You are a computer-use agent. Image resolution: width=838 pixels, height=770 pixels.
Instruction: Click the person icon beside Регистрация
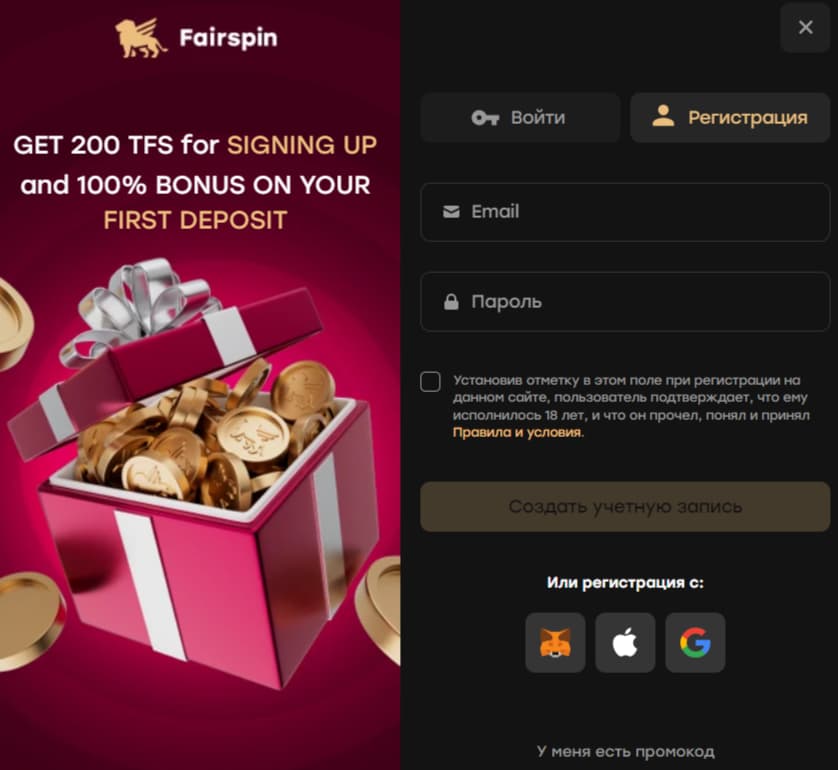pos(663,116)
